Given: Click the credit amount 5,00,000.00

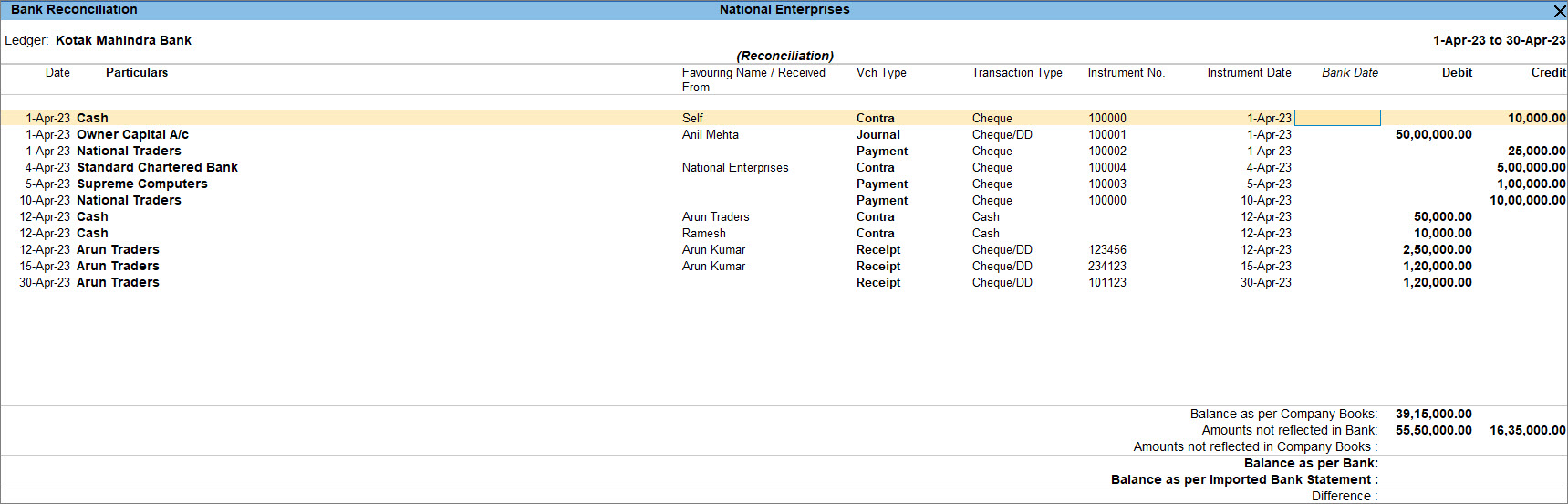Looking at the screenshot, I should coord(1531,167).
